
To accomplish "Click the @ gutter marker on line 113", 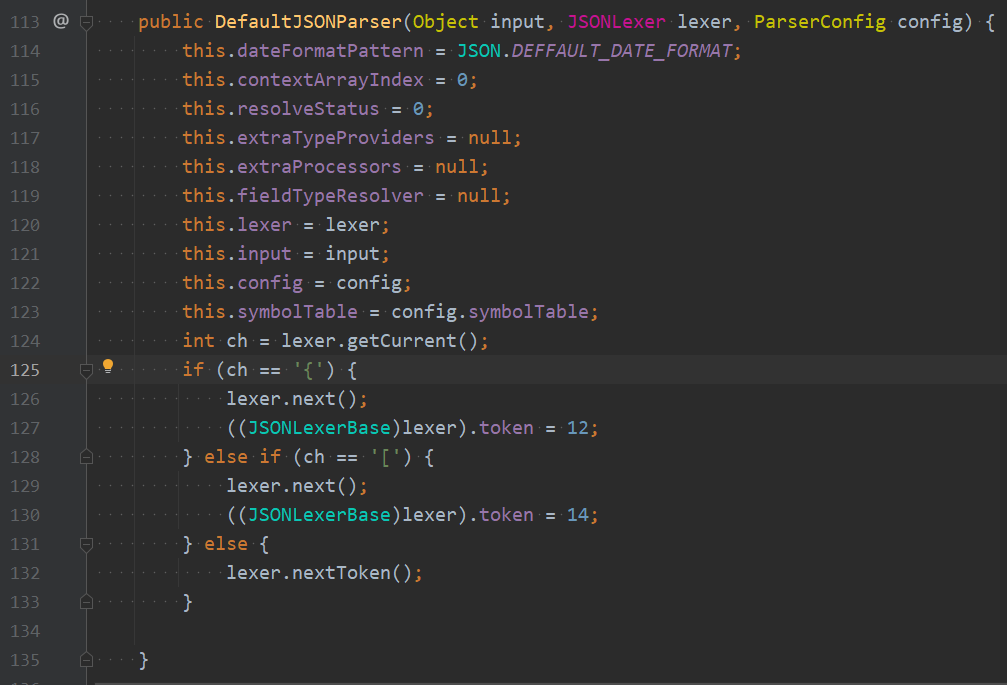I will pos(60,21).
